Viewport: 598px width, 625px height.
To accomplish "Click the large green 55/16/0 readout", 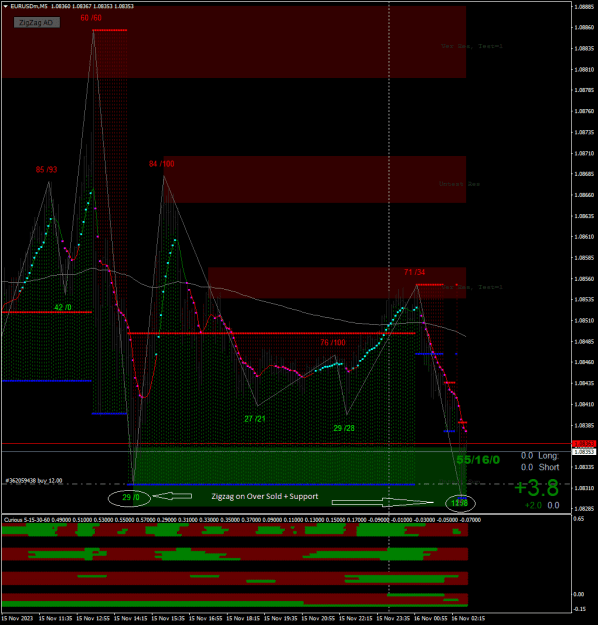I will (x=478, y=460).
